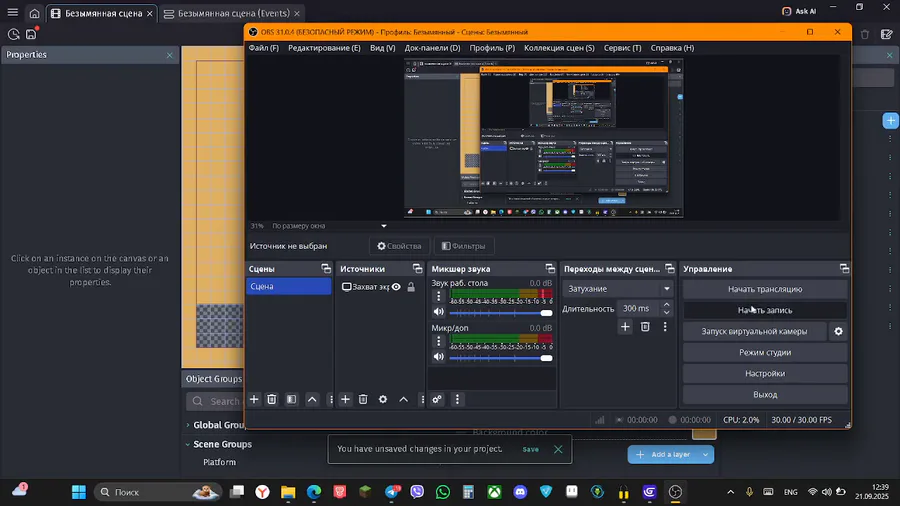Undock the Источники panel
The width and height of the screenshot is (900, 506).
[417, 268]
